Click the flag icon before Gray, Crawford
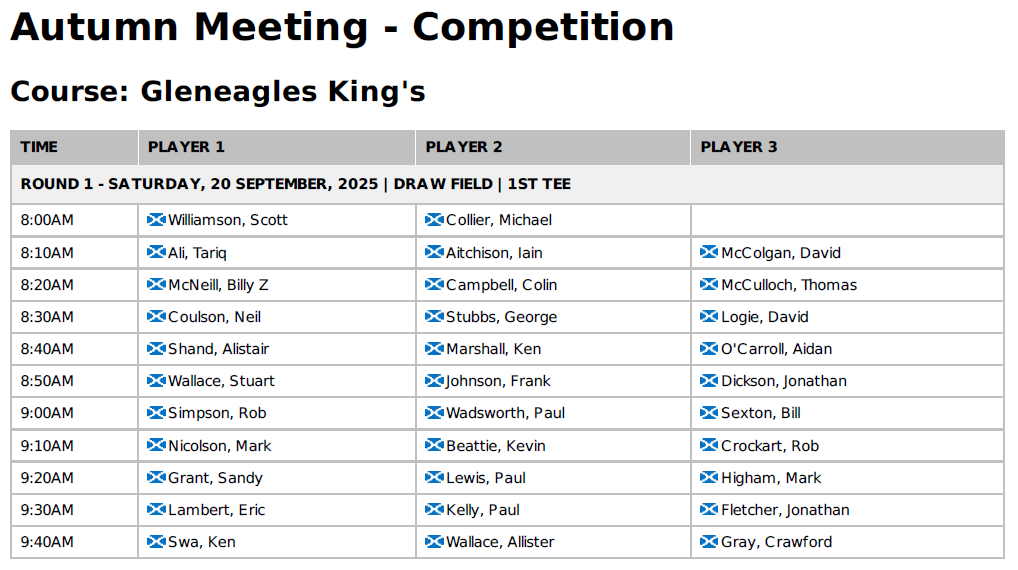Screen dimensions: 1018x570 [709, 541]
